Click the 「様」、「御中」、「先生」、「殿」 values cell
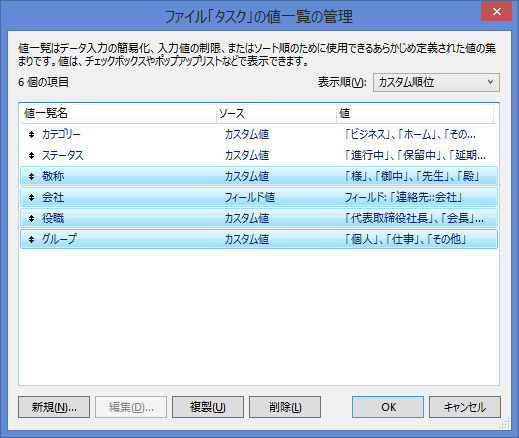Viewport: 519px width, 438px height. (x=412, y=176)
